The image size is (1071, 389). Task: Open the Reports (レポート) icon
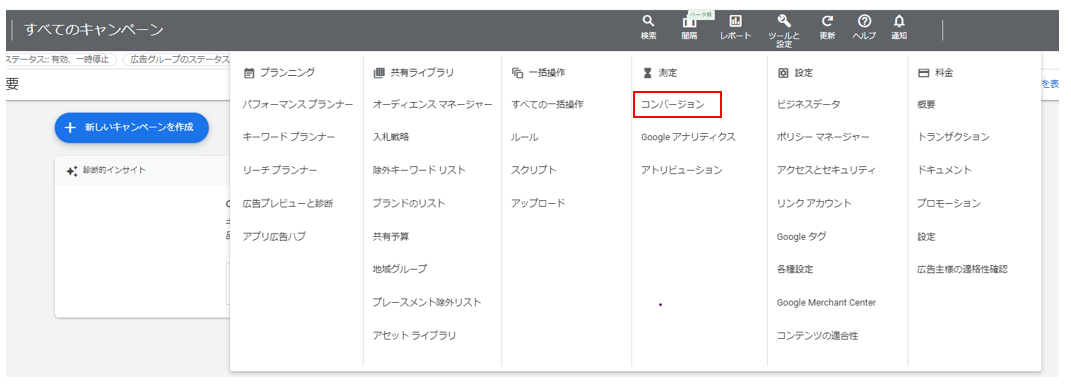click(x=736, y=21)
